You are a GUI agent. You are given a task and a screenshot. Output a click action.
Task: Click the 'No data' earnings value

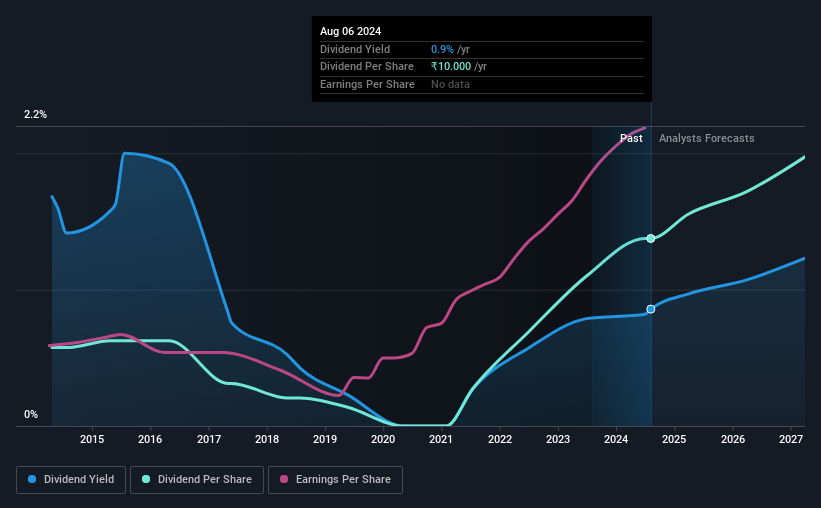pyautogui.click(x=450, y=84)
